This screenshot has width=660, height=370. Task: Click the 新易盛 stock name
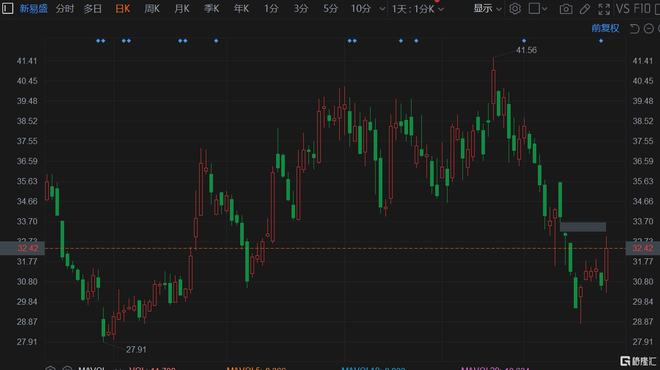click(33, 8)
